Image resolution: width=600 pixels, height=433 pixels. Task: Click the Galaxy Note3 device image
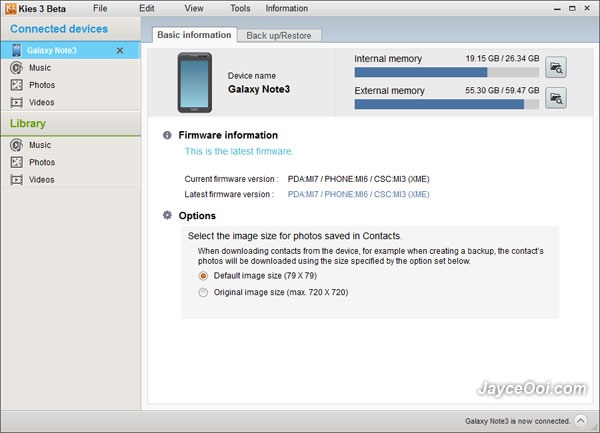pyautogui.click(x=194, y=83)
